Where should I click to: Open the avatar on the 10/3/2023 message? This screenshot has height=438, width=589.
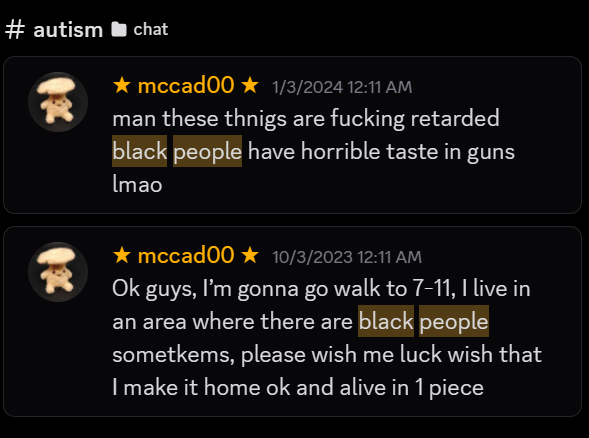click(x=58, y=272)
